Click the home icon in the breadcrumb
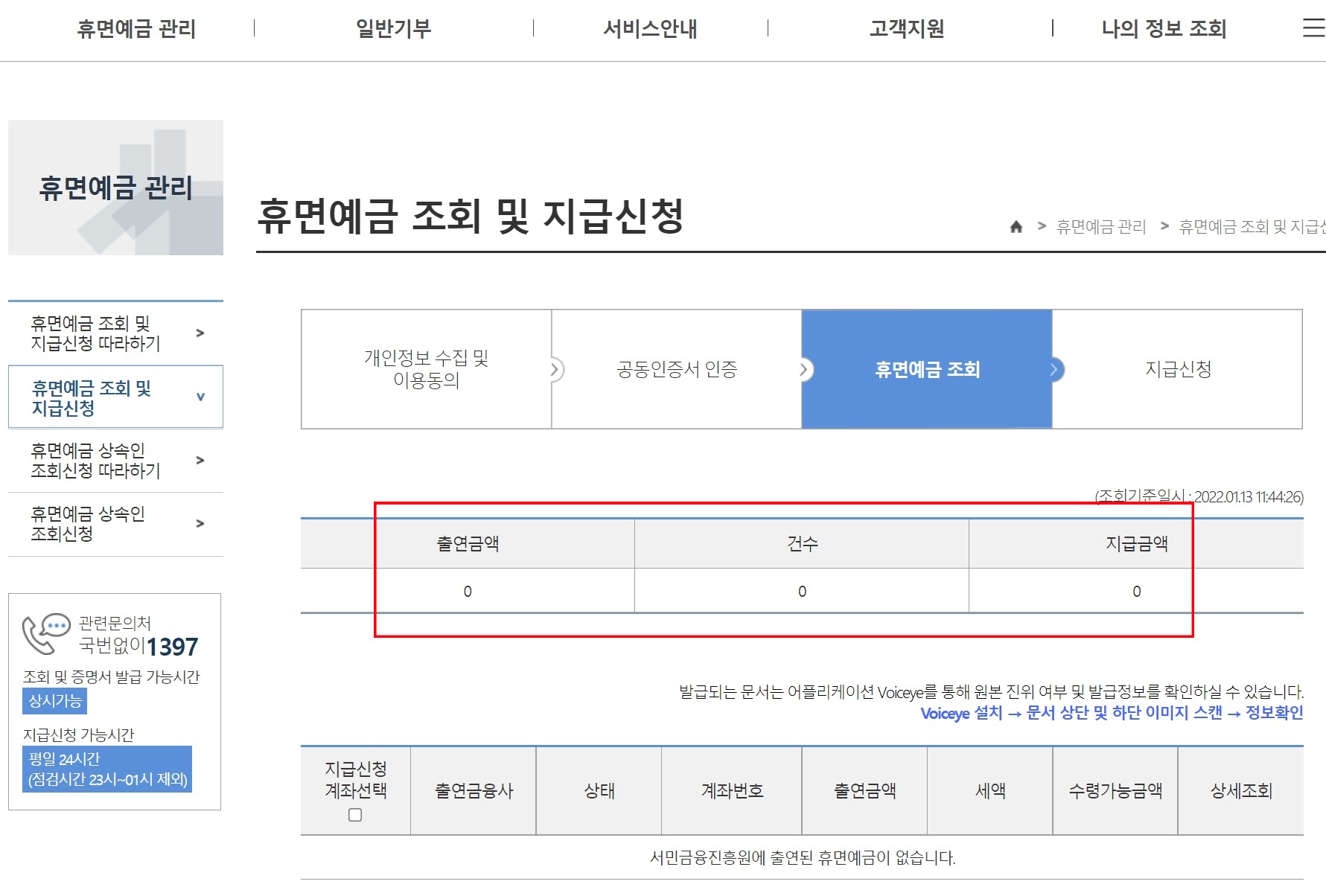The image size is (1326, 896). [1016, 227]
